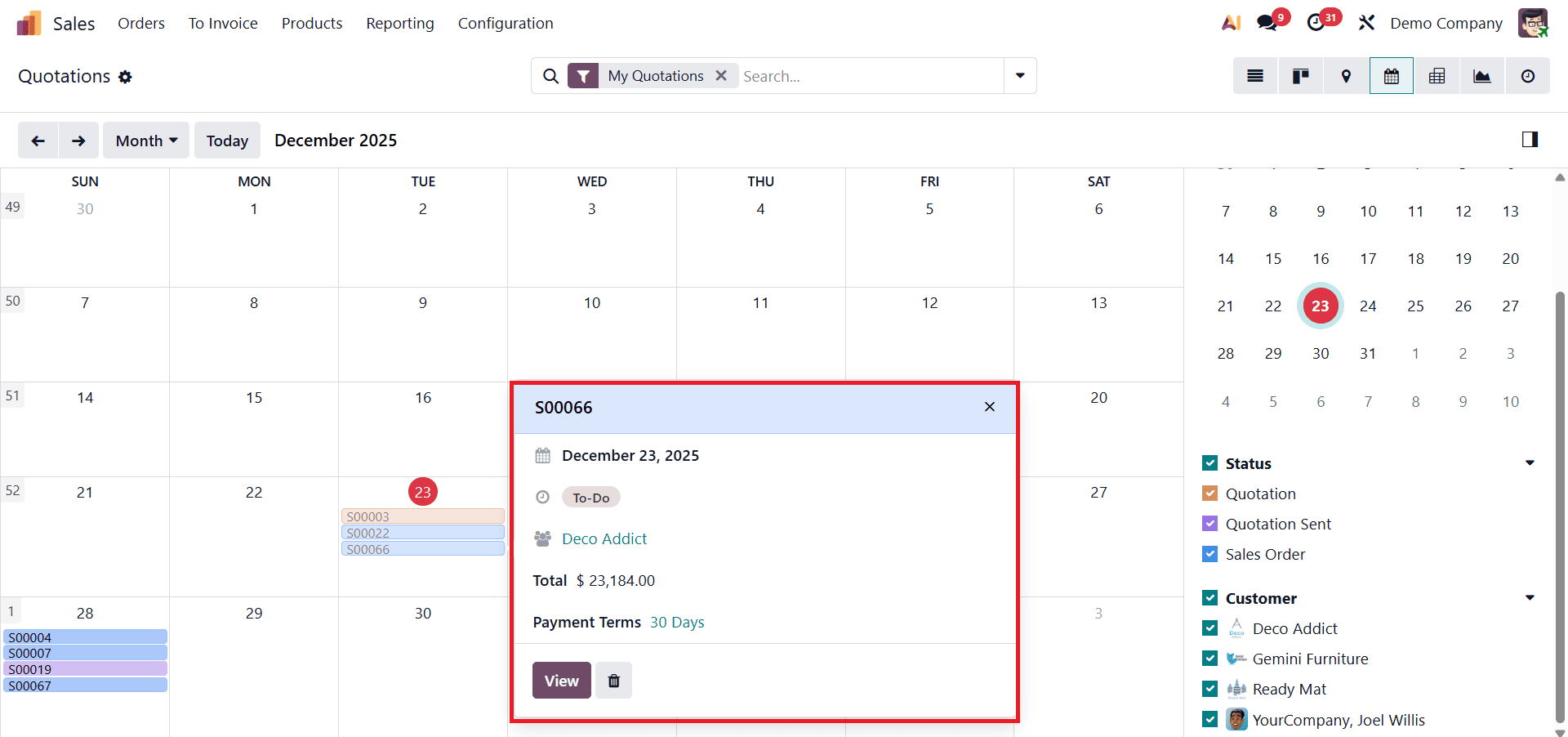Screen dimensions: 1568x737
Task: Disable the Deco Addict customer filter
Action: point(1209,628)
